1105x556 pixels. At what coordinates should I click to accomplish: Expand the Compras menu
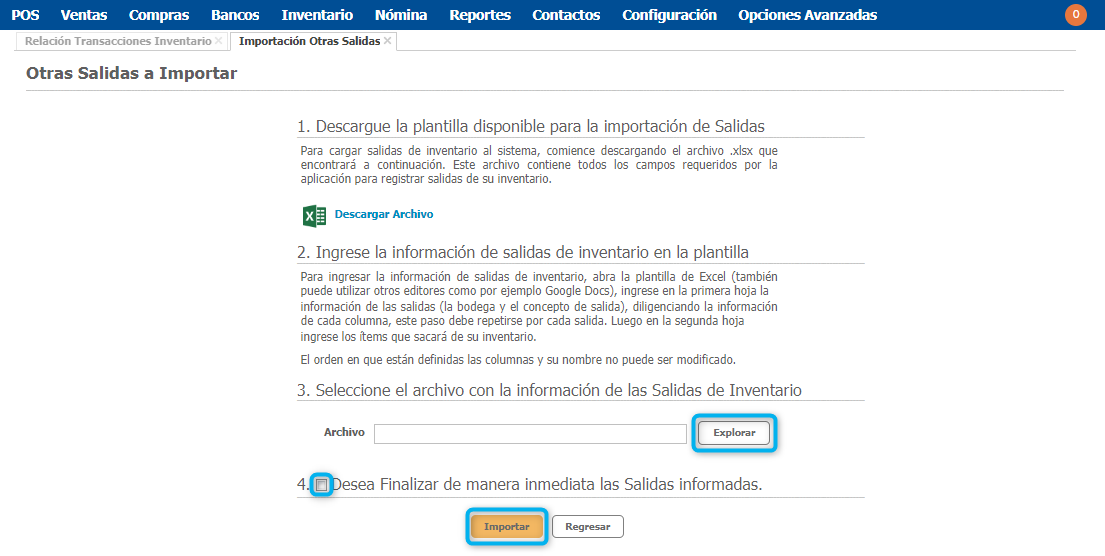(159, 15)
